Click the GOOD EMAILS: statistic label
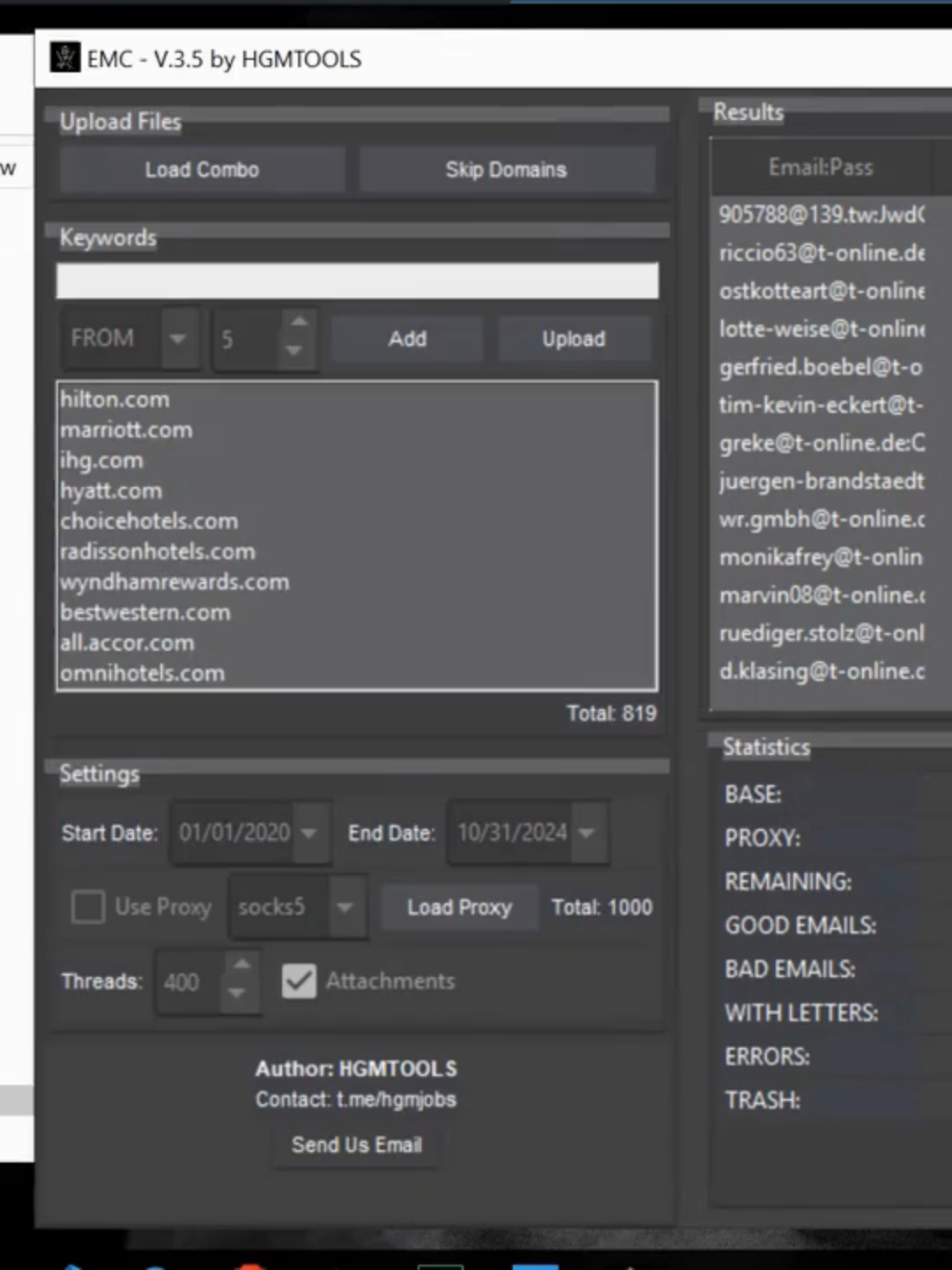This screenshot has width=952, height=1270. tap(800, 925)
